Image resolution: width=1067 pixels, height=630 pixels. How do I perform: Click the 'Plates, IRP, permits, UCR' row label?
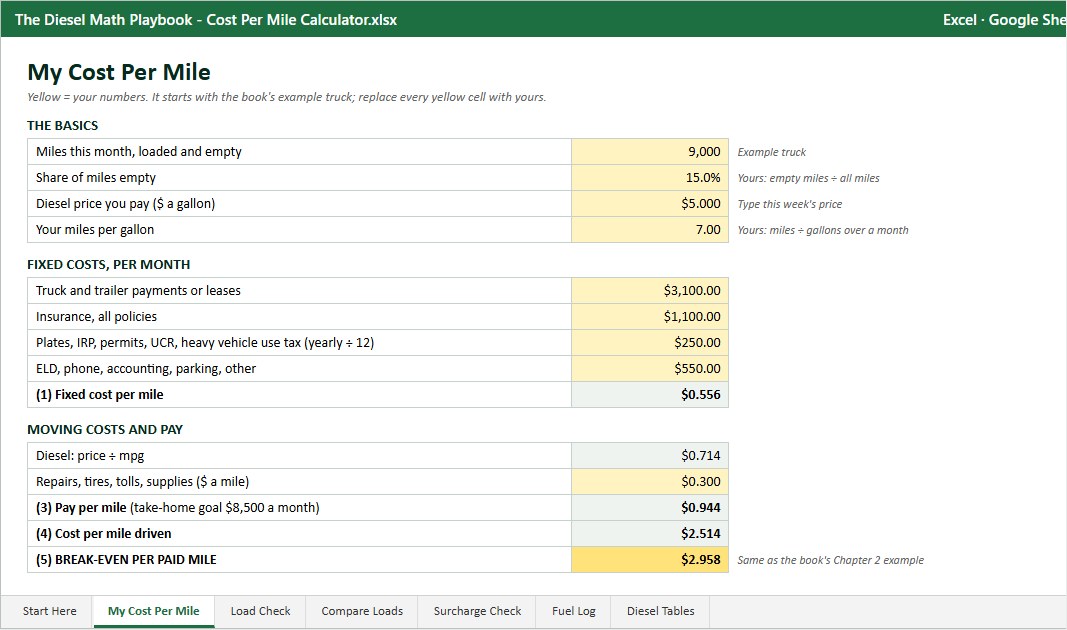tap(205, 342)
